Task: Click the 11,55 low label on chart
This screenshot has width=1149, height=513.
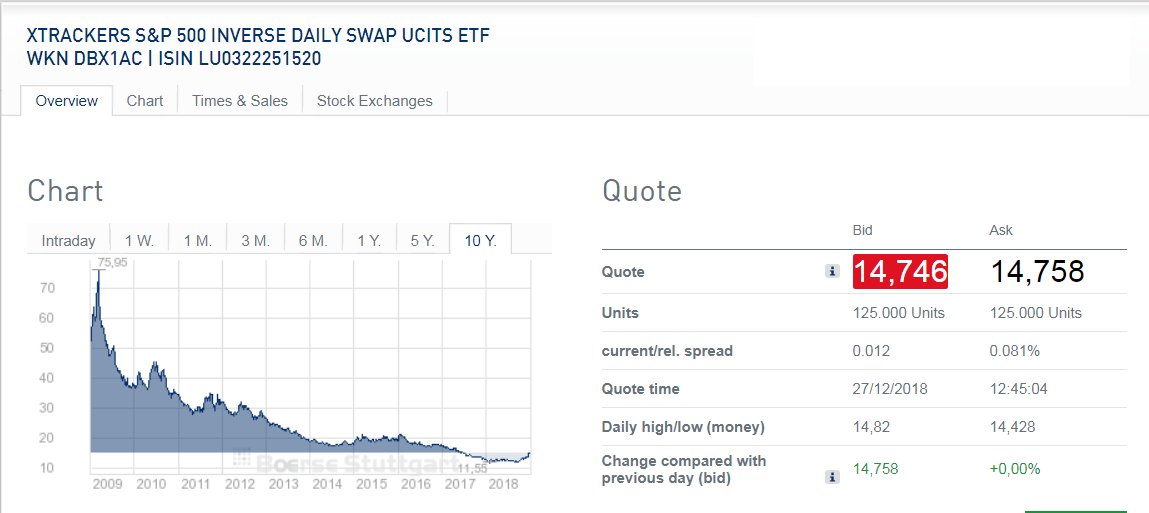Action: [x=472, y=467]
